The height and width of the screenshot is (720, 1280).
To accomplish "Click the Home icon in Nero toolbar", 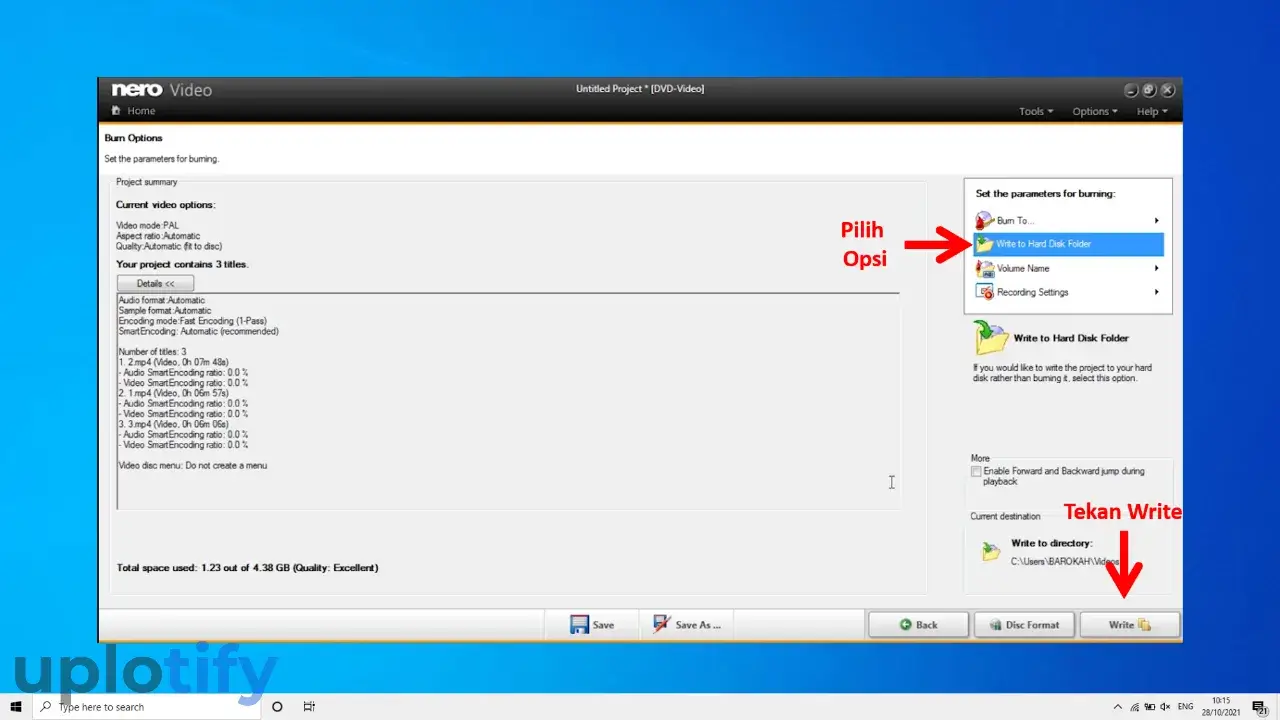I will coord(116,111).
